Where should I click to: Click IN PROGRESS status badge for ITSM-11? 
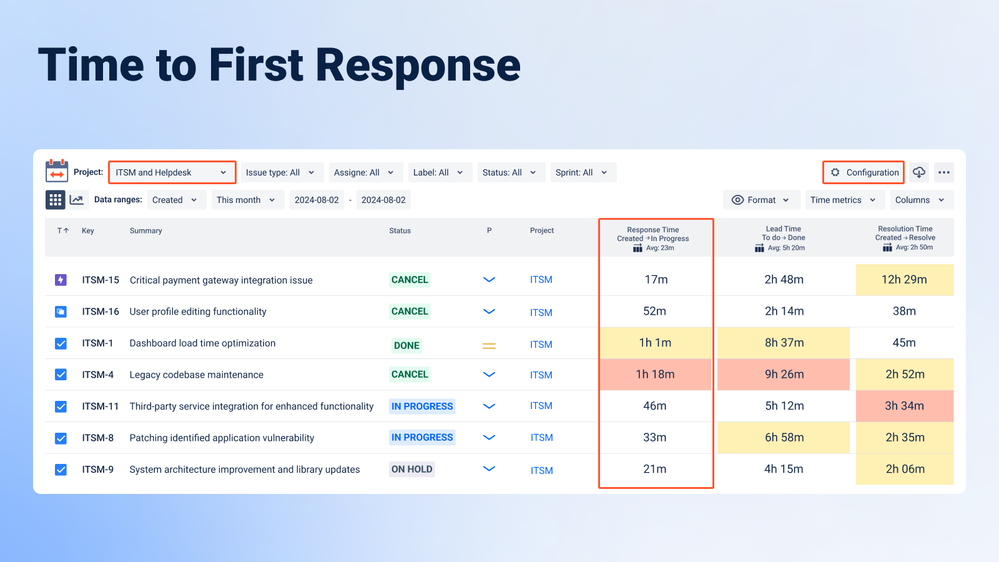coord(422,406)
